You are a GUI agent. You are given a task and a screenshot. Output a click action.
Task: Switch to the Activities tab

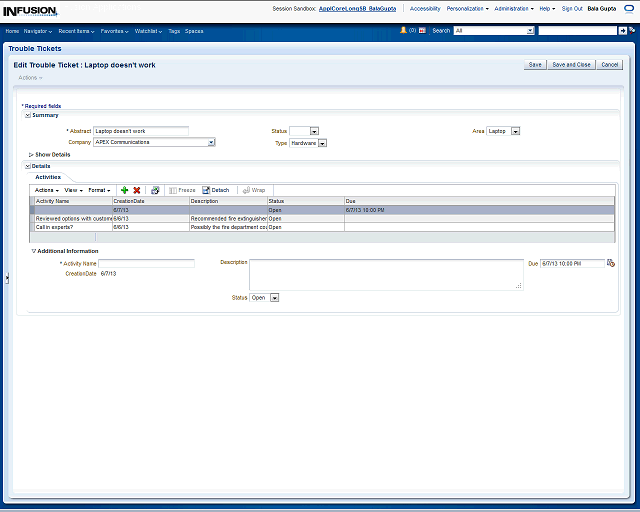(x=48, y=177)
